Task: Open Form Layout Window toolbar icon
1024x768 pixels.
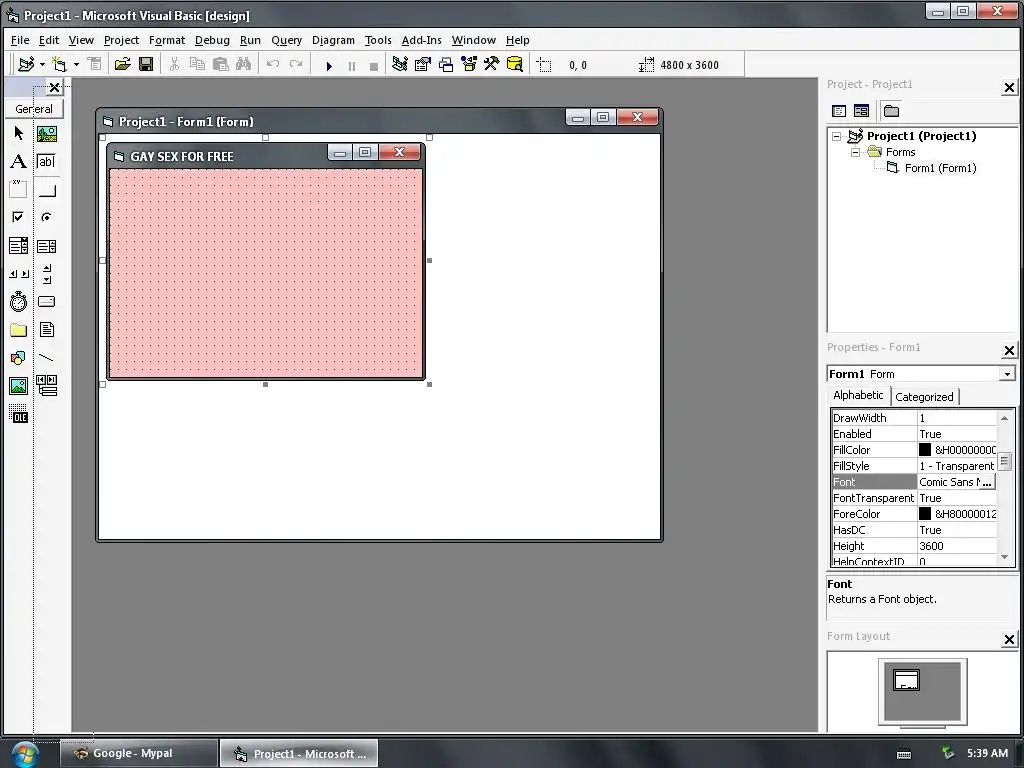Action: coord(446,65)
